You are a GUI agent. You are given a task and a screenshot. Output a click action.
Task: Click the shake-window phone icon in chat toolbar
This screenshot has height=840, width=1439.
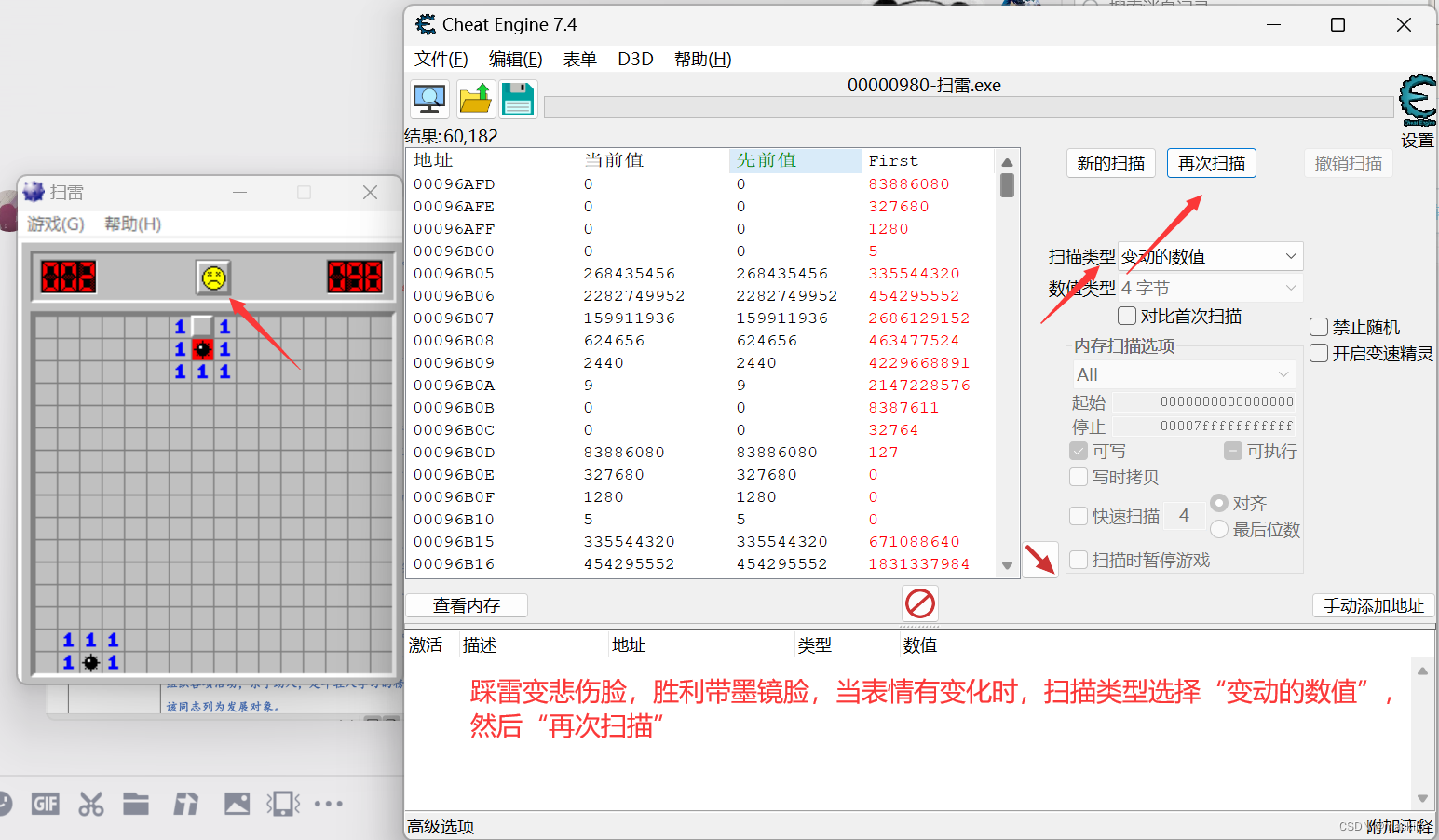(x=283, y=804)
